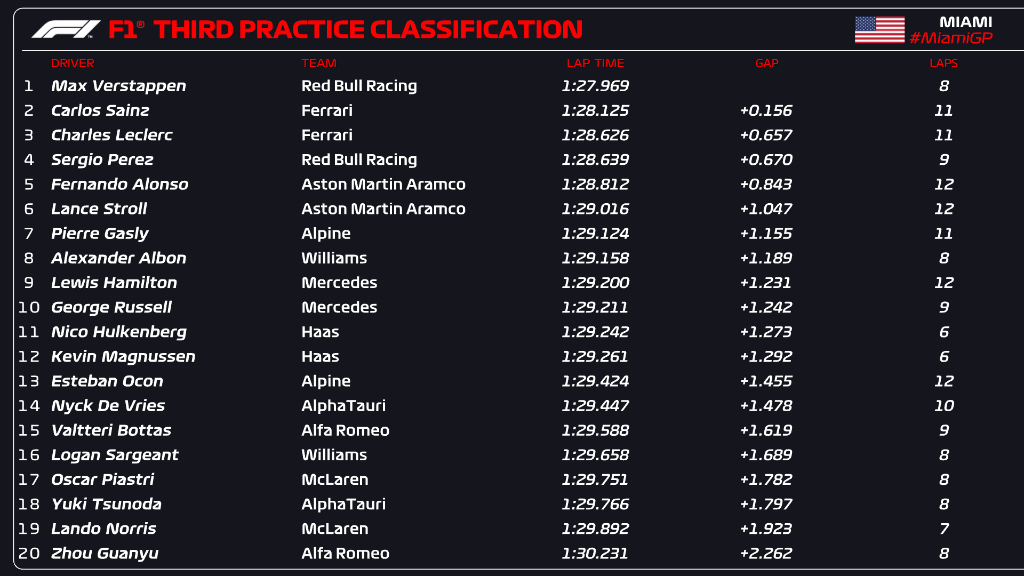1024x576 pixels.
Task: Click the F1 logo icon
Action: (66, 29)
